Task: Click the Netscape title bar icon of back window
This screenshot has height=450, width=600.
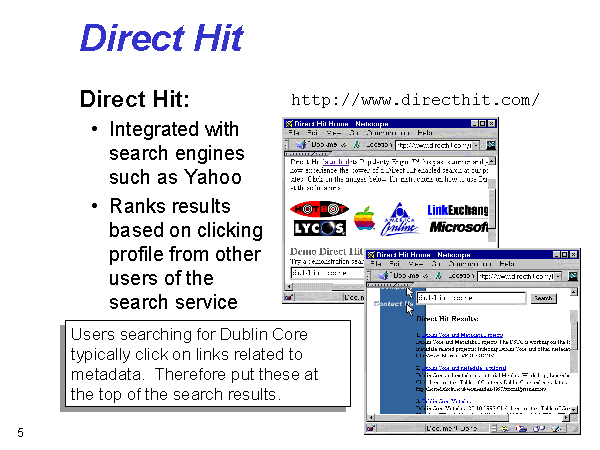Action: [x=289, y=123]
